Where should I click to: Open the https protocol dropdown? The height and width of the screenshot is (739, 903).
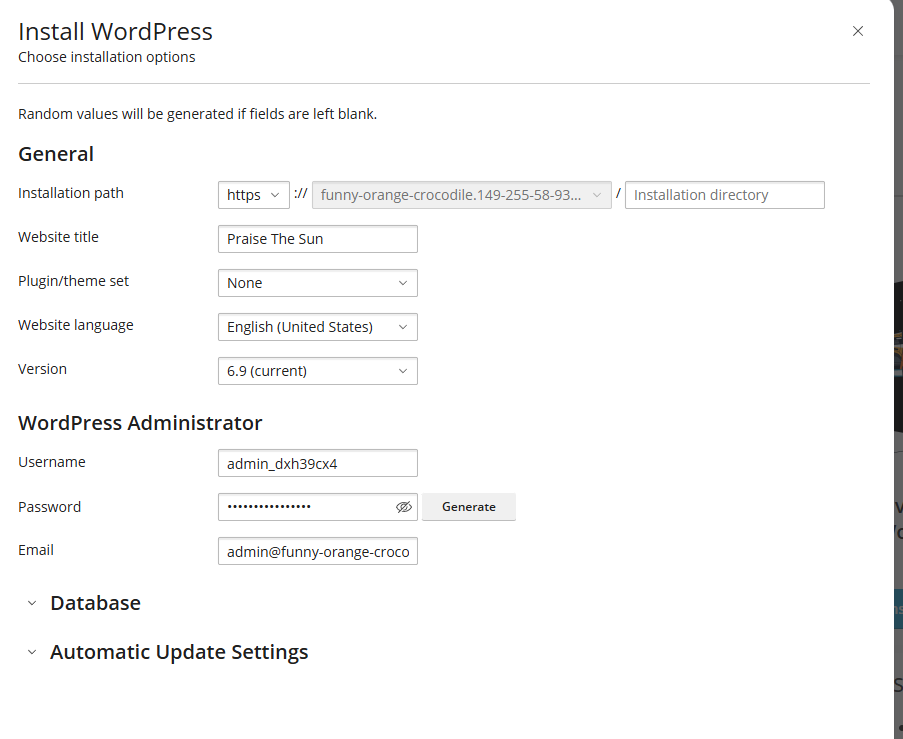253,194
